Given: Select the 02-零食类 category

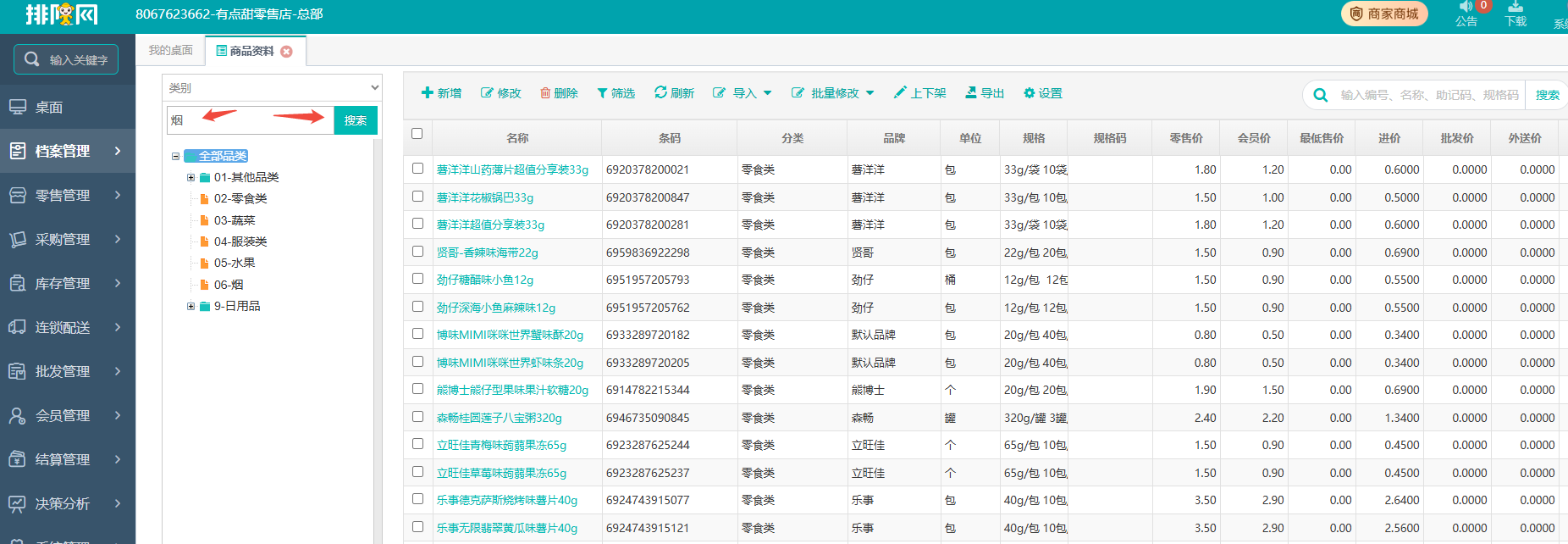Looking at the screenshot, I should (x=240, y=198).
